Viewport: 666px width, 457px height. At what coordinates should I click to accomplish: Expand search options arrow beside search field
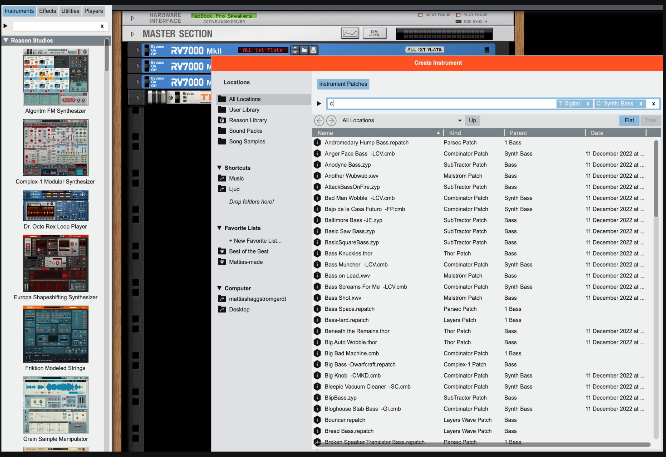pos(319,103)
